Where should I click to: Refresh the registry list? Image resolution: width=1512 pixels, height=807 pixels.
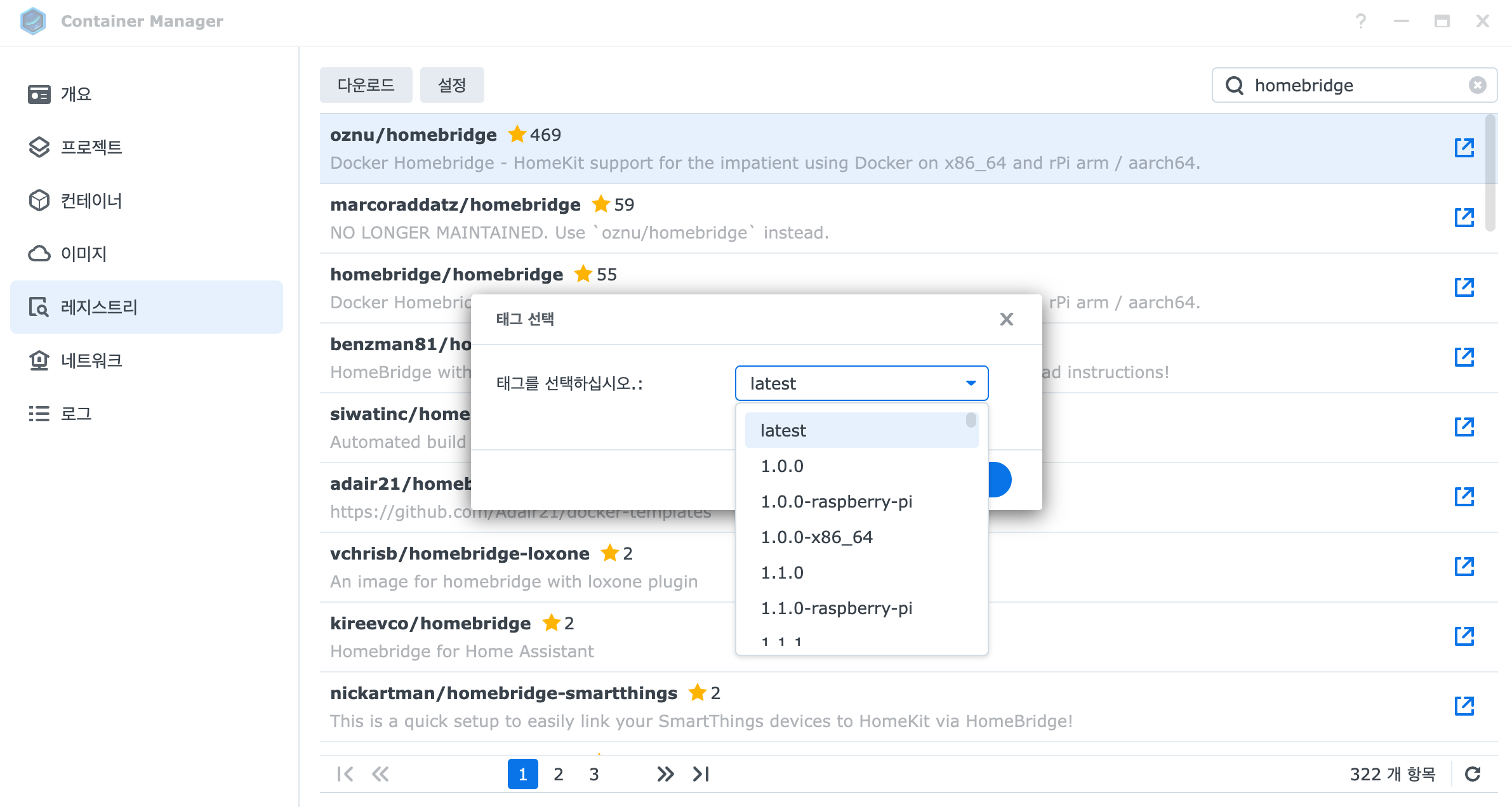coord(1473,774)
